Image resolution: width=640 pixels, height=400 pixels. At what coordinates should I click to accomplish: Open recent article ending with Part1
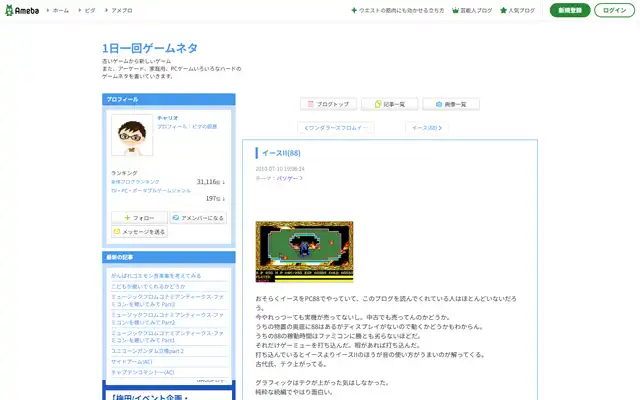[x=167, y=337]
